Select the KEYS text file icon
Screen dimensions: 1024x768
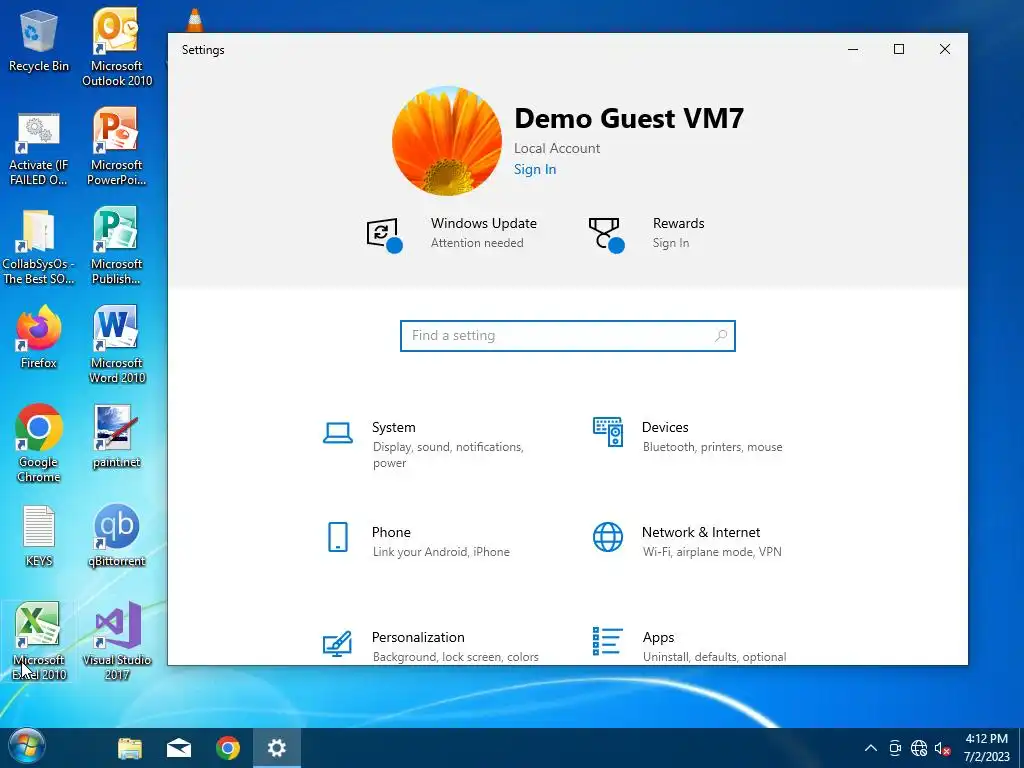coord(39,536)
